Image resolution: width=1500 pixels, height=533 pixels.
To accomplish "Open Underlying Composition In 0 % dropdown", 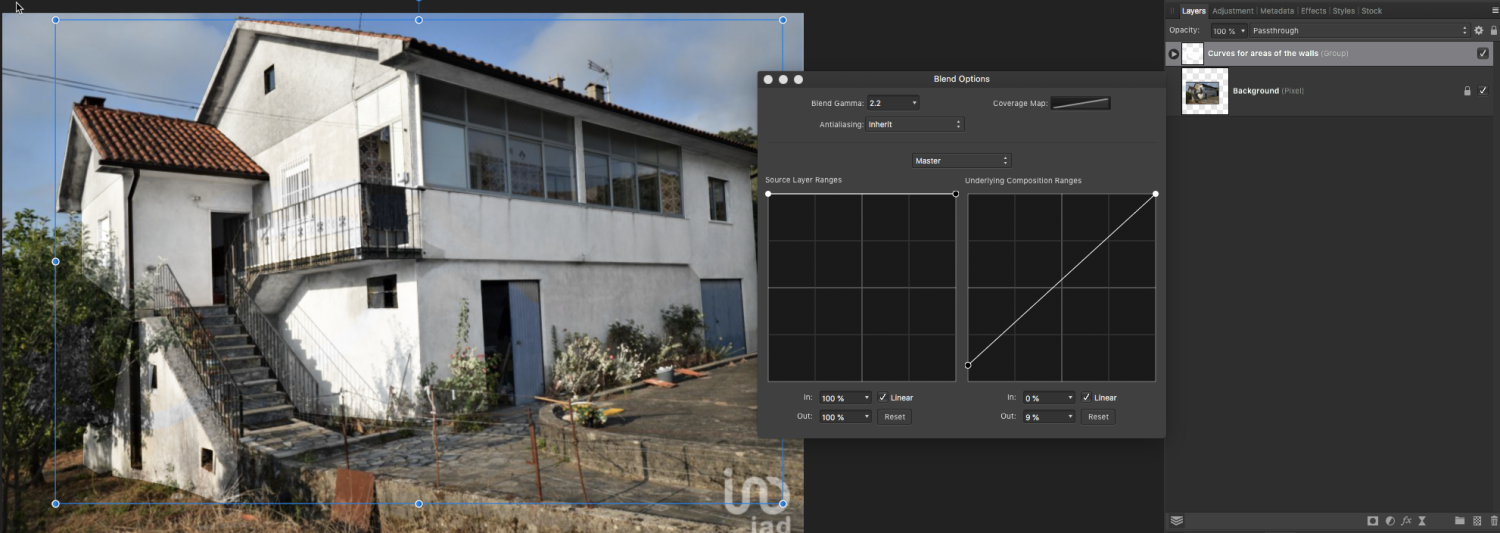I will click(1049, 398).
